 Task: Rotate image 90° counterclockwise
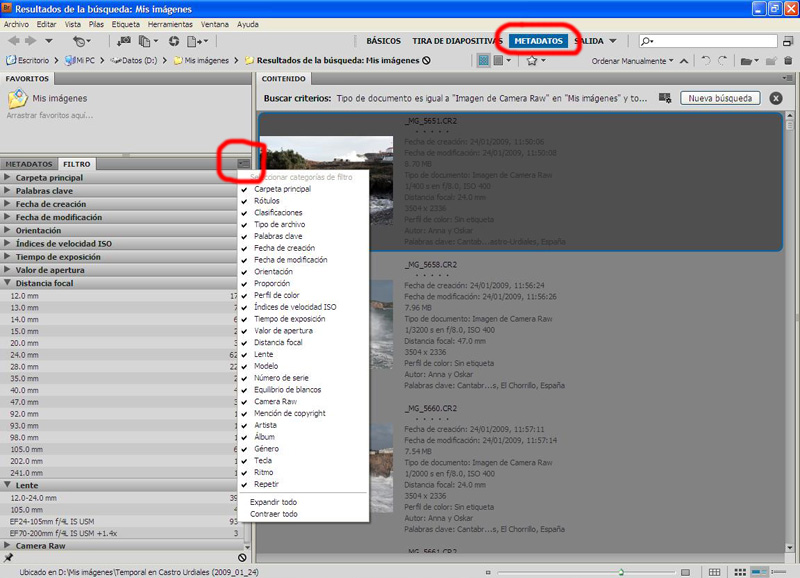(x=706, y=61)
